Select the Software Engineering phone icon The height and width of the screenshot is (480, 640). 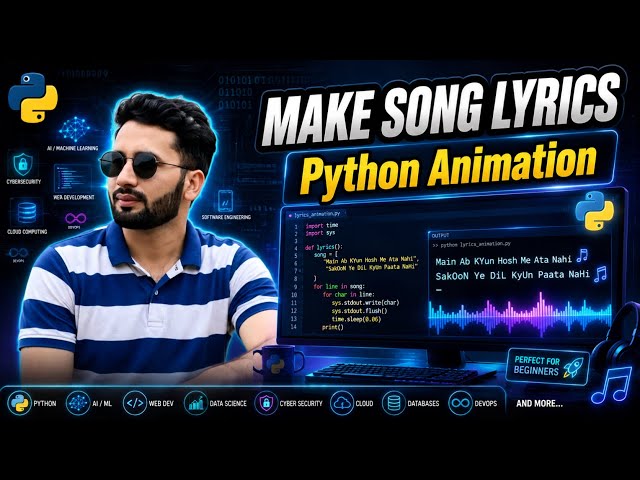(225, 201)
